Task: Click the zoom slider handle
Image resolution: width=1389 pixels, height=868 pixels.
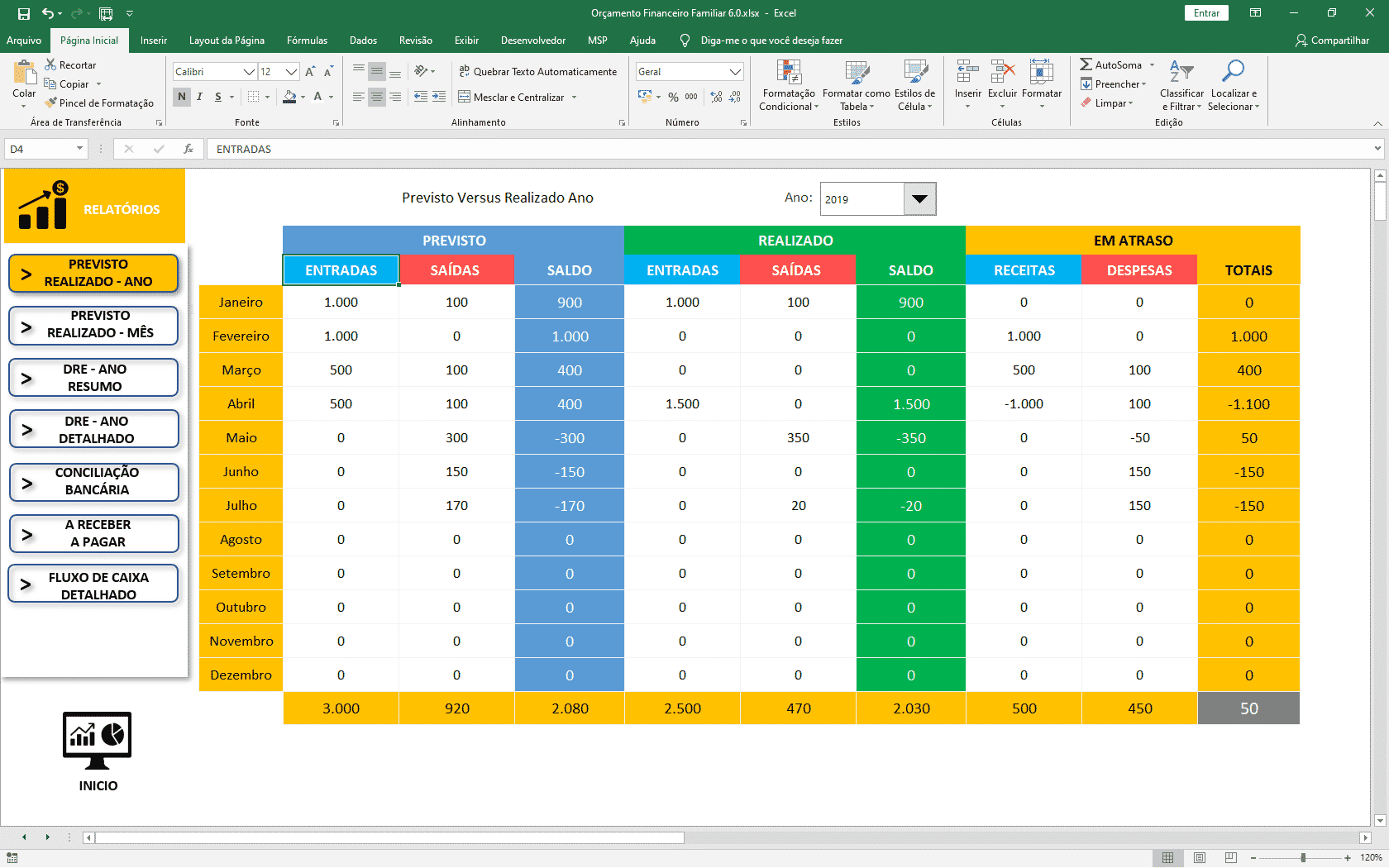Action: (x=1303, y=857)
